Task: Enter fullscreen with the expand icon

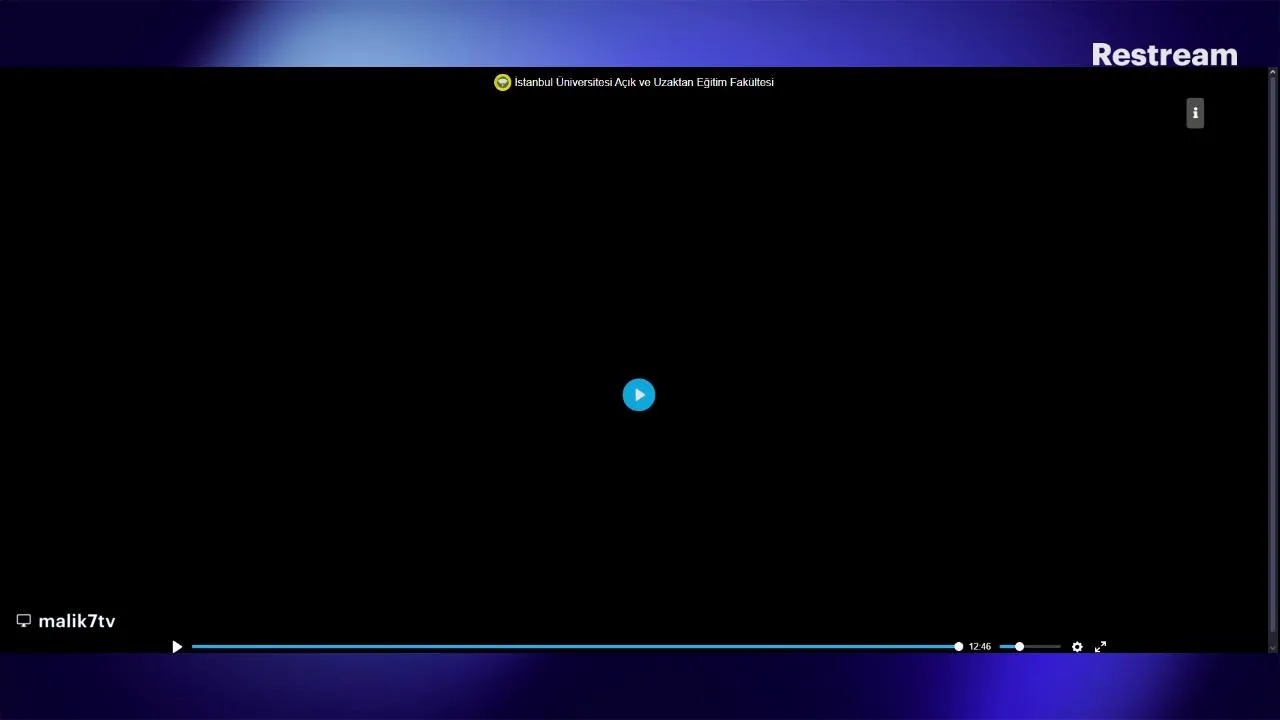Action: tap(1100, 647)
